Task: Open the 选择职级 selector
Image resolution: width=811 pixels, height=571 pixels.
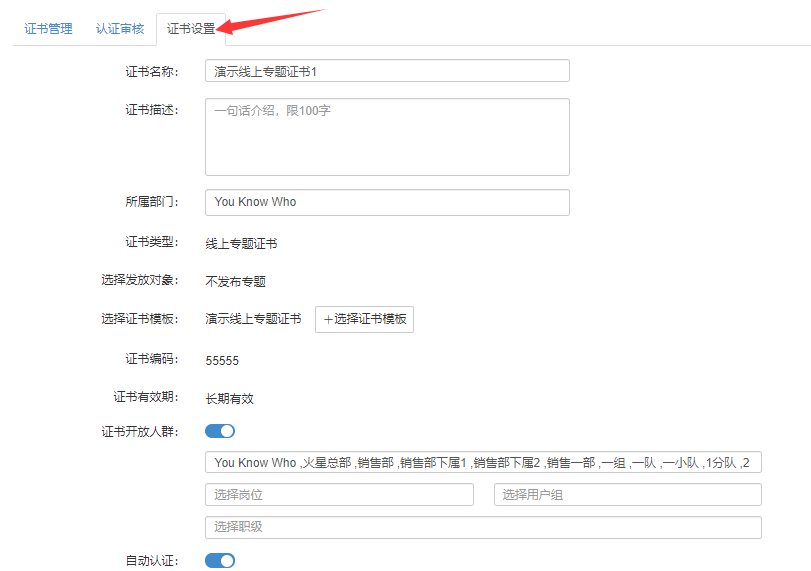Action: 483,527
